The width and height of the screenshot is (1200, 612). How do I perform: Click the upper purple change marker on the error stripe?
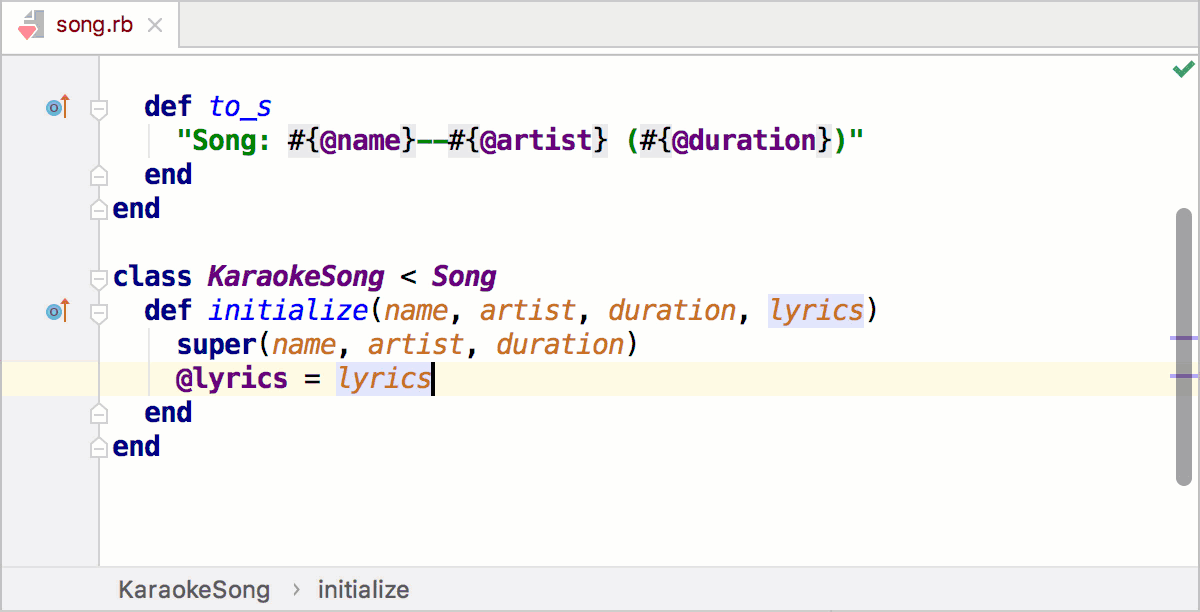(1183, 340)
